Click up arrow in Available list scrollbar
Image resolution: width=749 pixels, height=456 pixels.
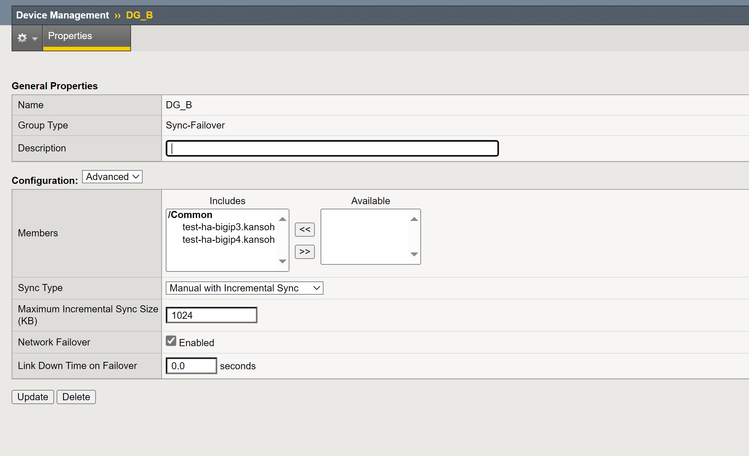tap(414, 219)
